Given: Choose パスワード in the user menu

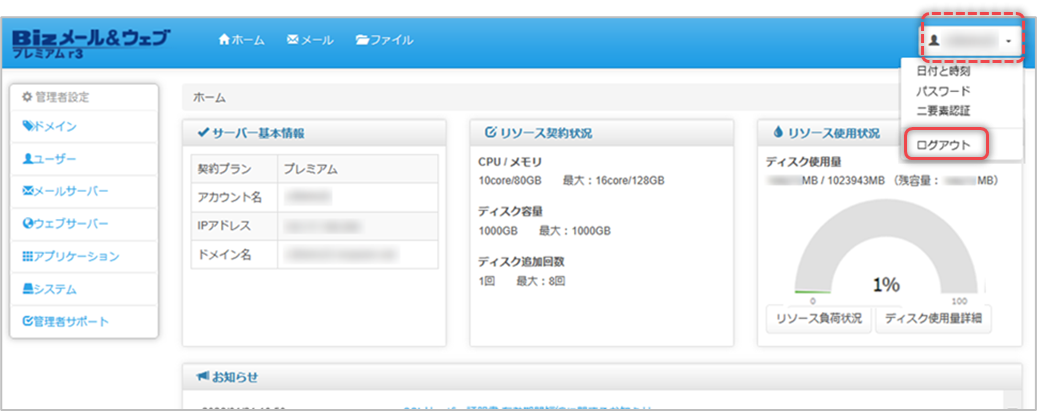Looking at the screenshot, I should click(943, 91).
